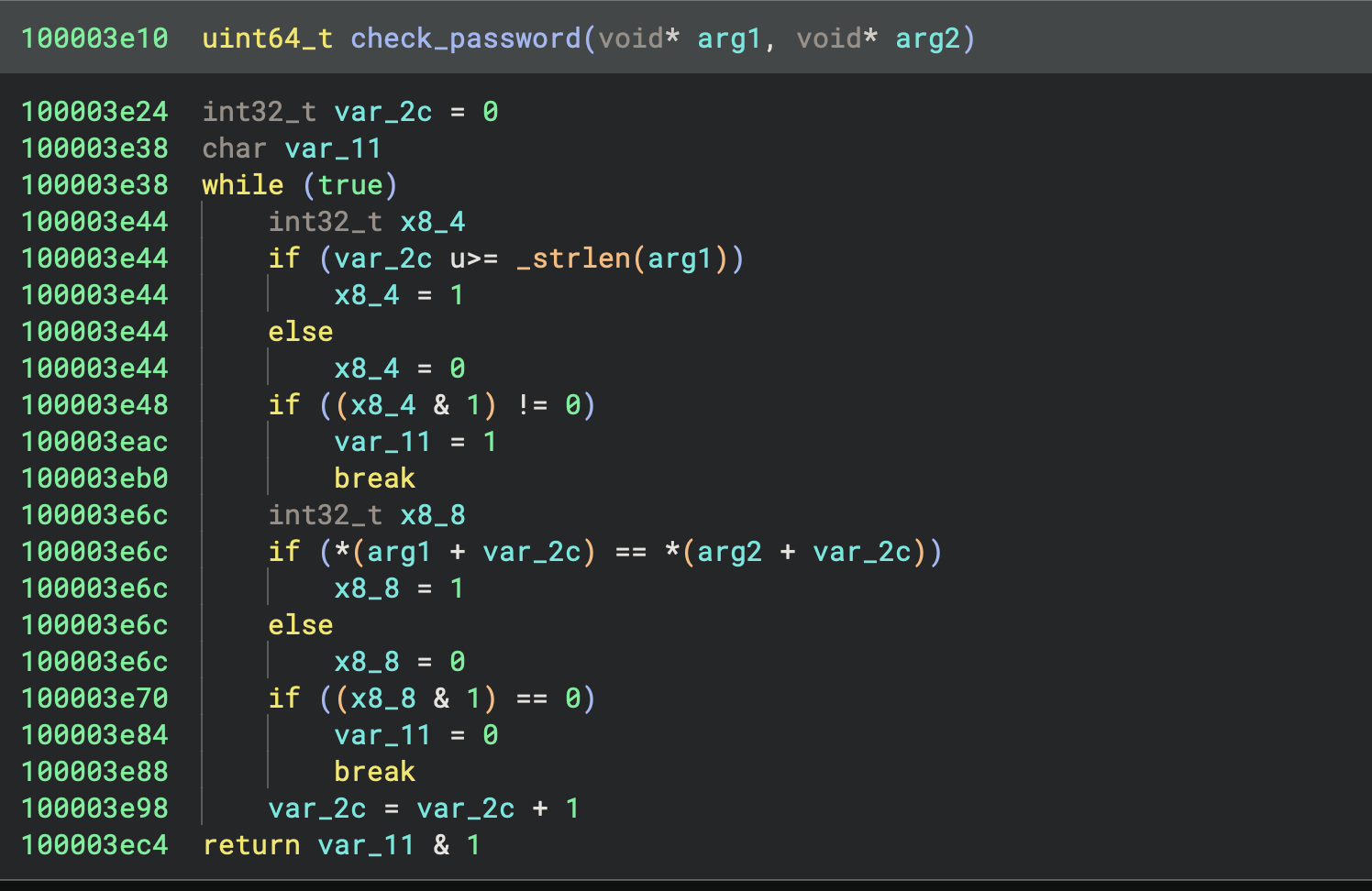
Task: Click address 100003e98 of the increment line
Action: [94, 808]
